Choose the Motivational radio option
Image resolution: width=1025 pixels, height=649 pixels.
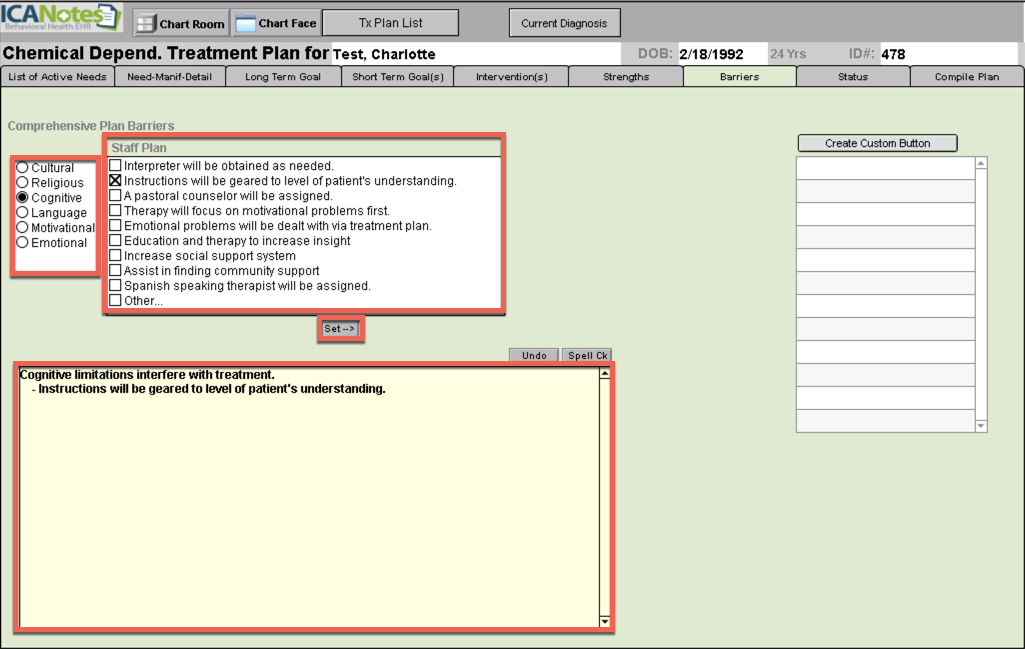pos(22,228)
